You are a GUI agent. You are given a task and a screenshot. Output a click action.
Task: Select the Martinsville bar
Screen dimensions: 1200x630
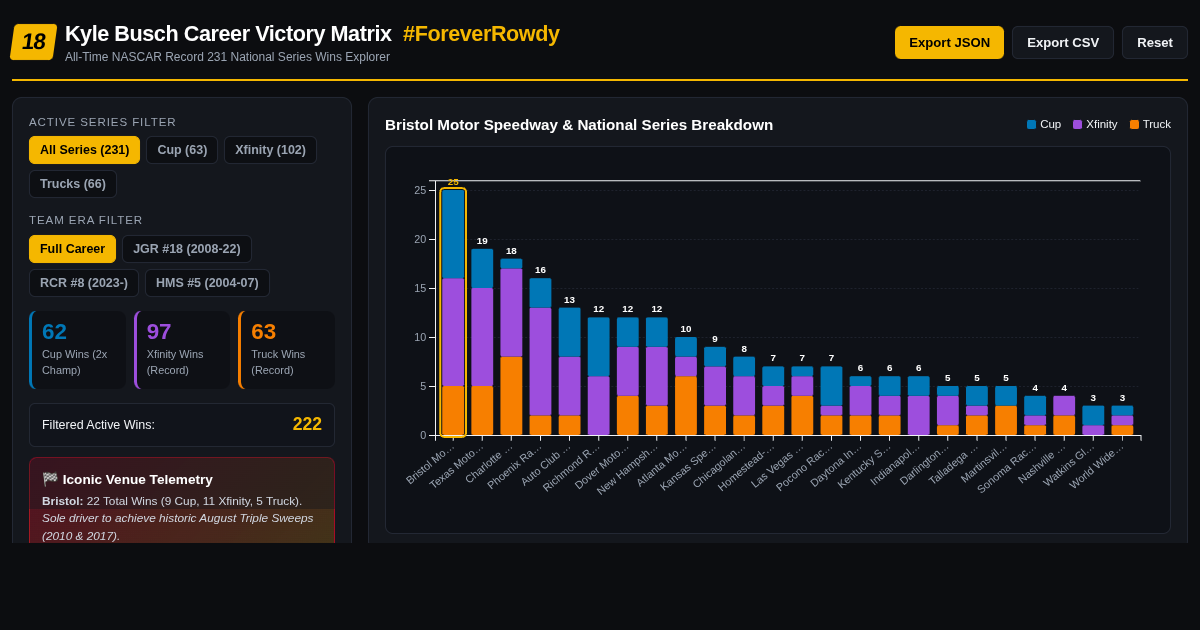[x=1005, y=411]
